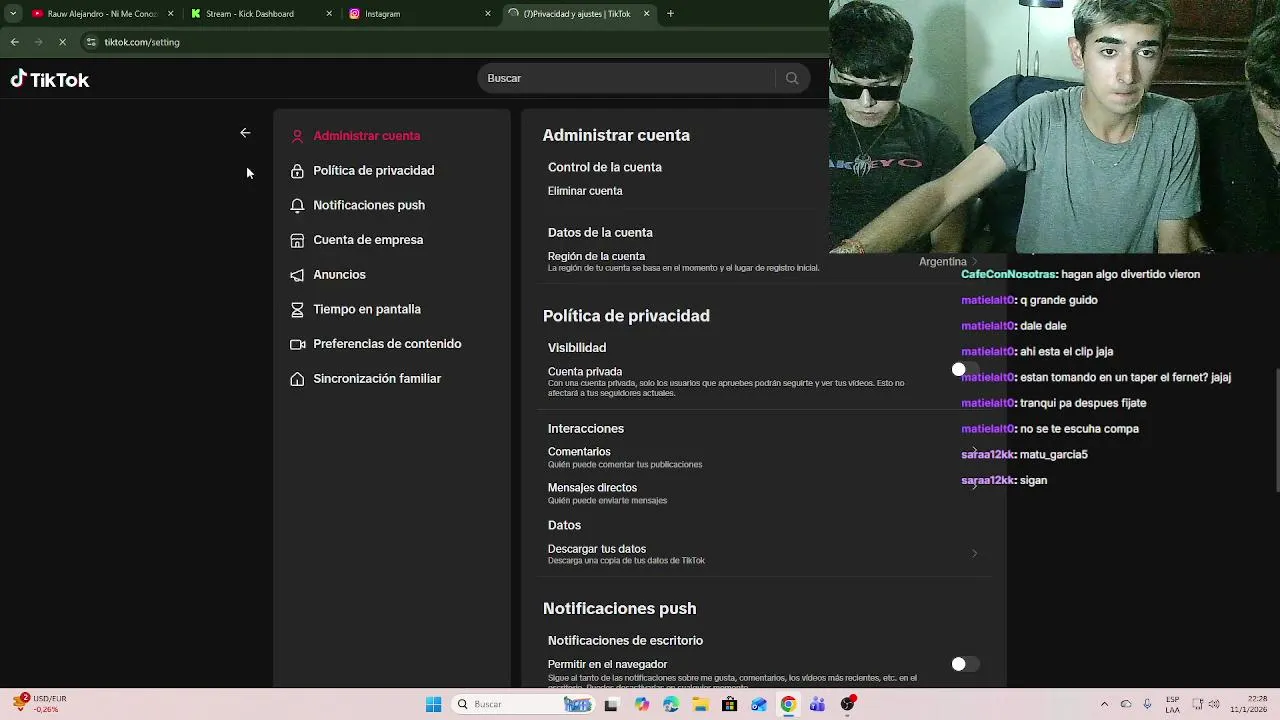
Task: Select Anuncios in the sidebar
Action: pos(339,275)
